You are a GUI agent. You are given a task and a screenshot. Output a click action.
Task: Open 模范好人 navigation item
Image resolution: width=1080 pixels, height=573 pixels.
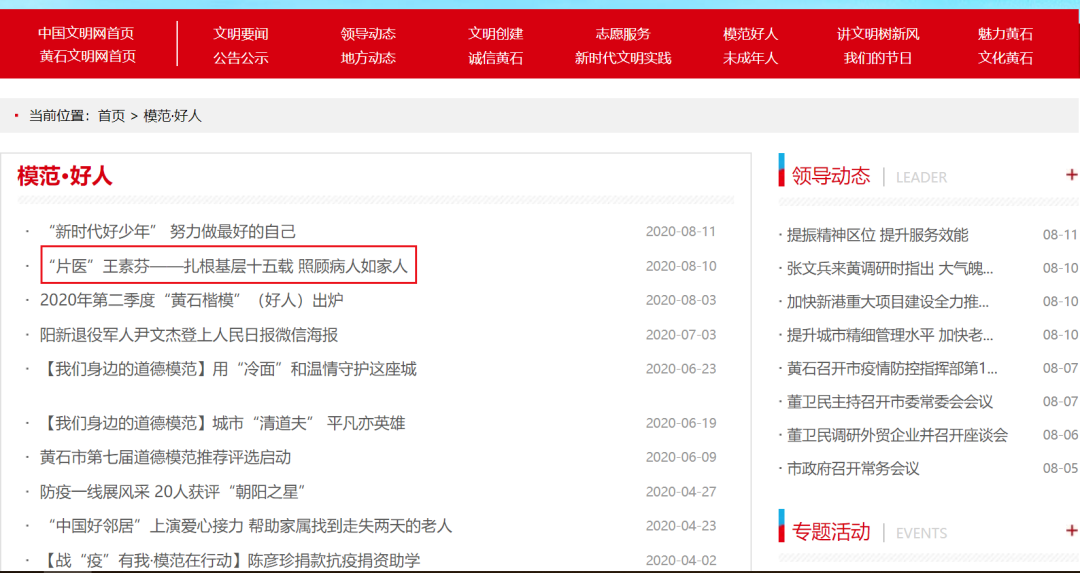pos(750,33)
